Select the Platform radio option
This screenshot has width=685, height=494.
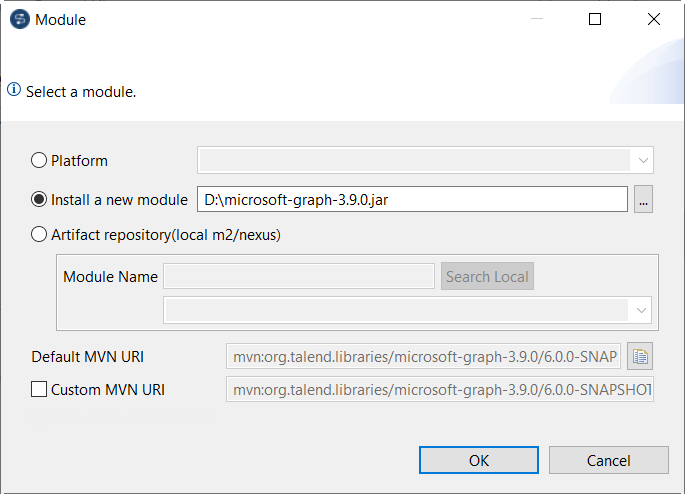[x=39, y=160]
